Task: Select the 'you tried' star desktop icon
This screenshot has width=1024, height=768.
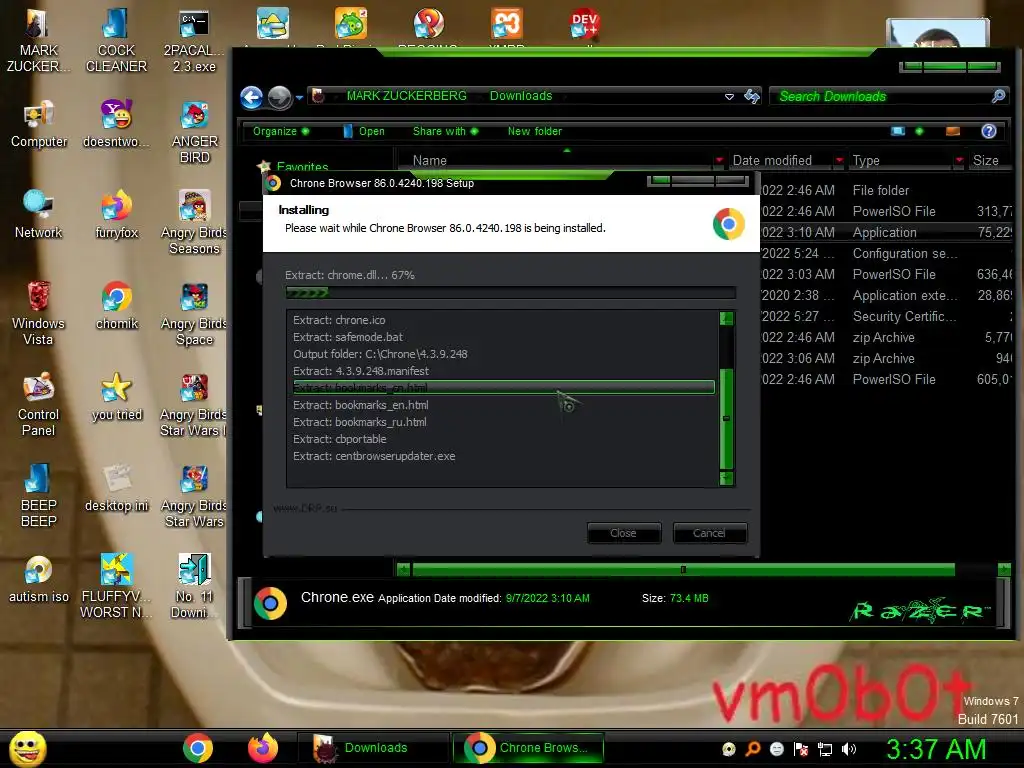Action: [117, 396]
